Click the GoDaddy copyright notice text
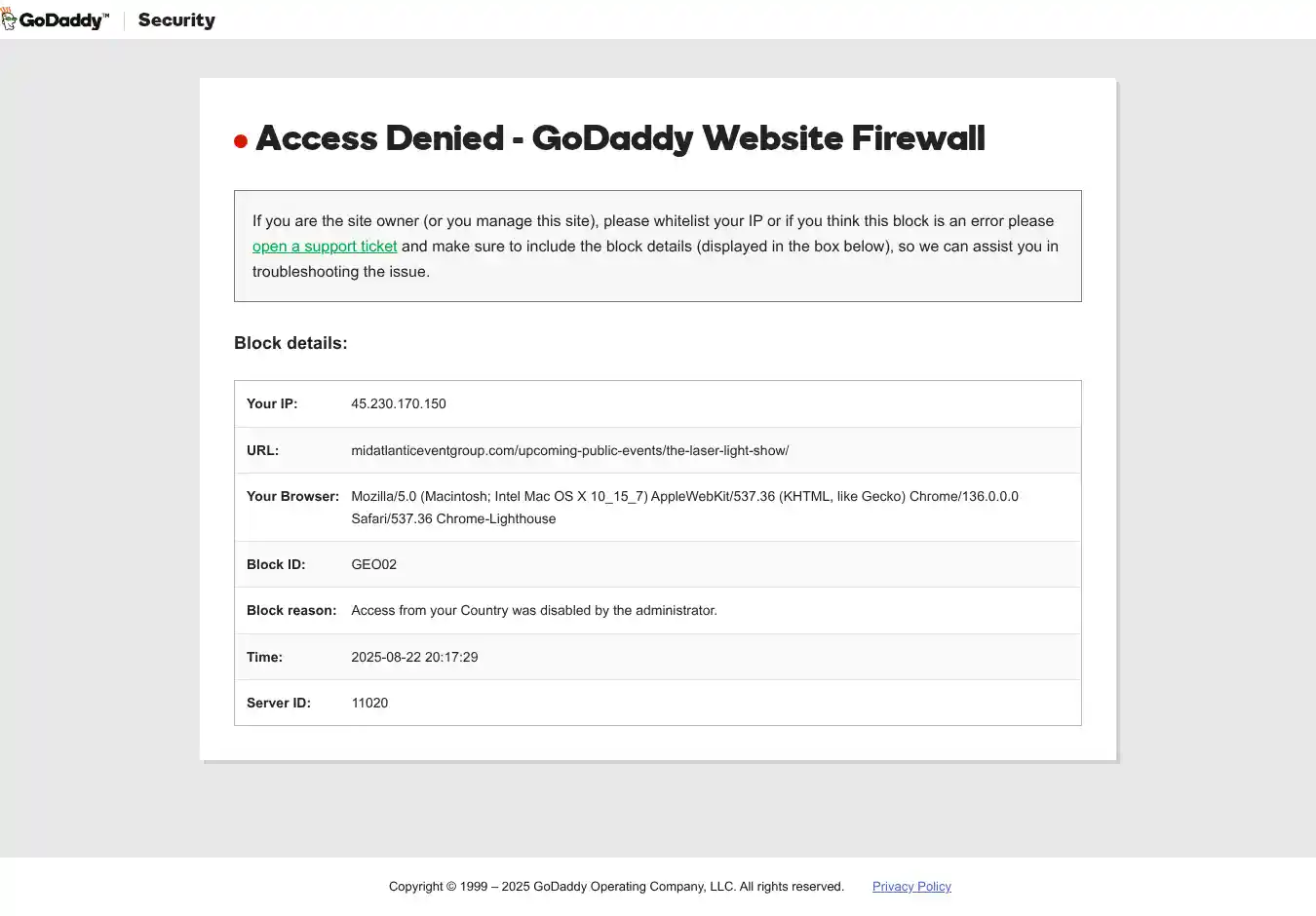 coord(616,887)
